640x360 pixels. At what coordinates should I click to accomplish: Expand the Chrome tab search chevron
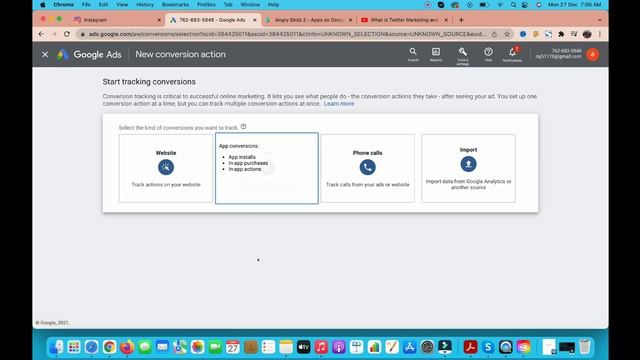click(599, 20)
